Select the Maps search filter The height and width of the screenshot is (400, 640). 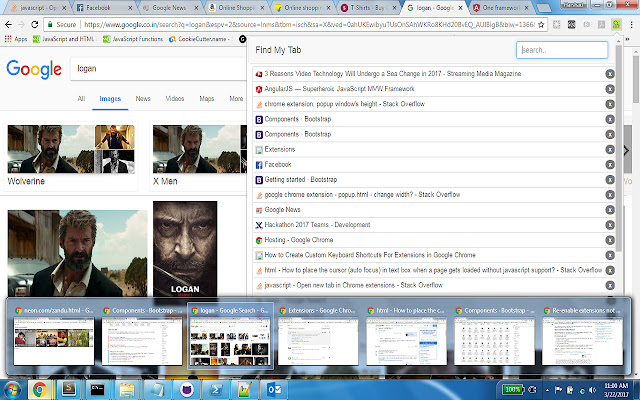pyautogui.click(x=207, y=99)
